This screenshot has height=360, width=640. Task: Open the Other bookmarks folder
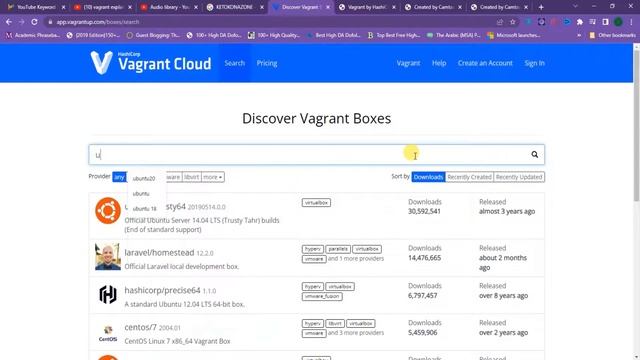click(612, 36)
